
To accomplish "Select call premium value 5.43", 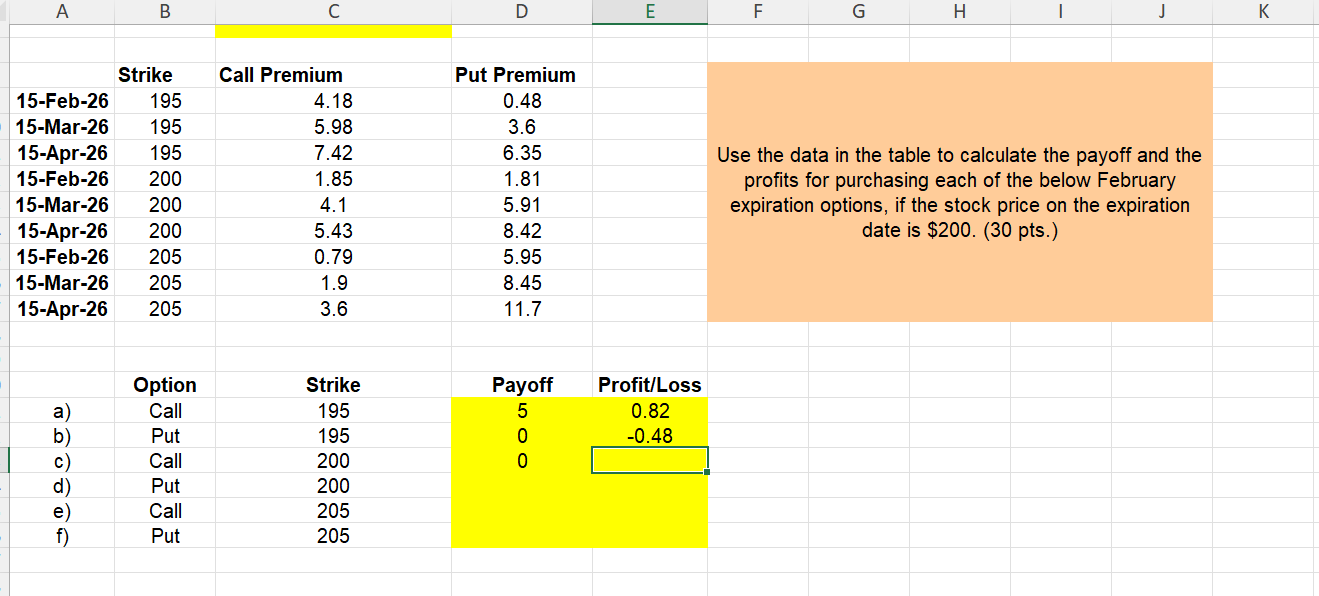I will 333,231.
